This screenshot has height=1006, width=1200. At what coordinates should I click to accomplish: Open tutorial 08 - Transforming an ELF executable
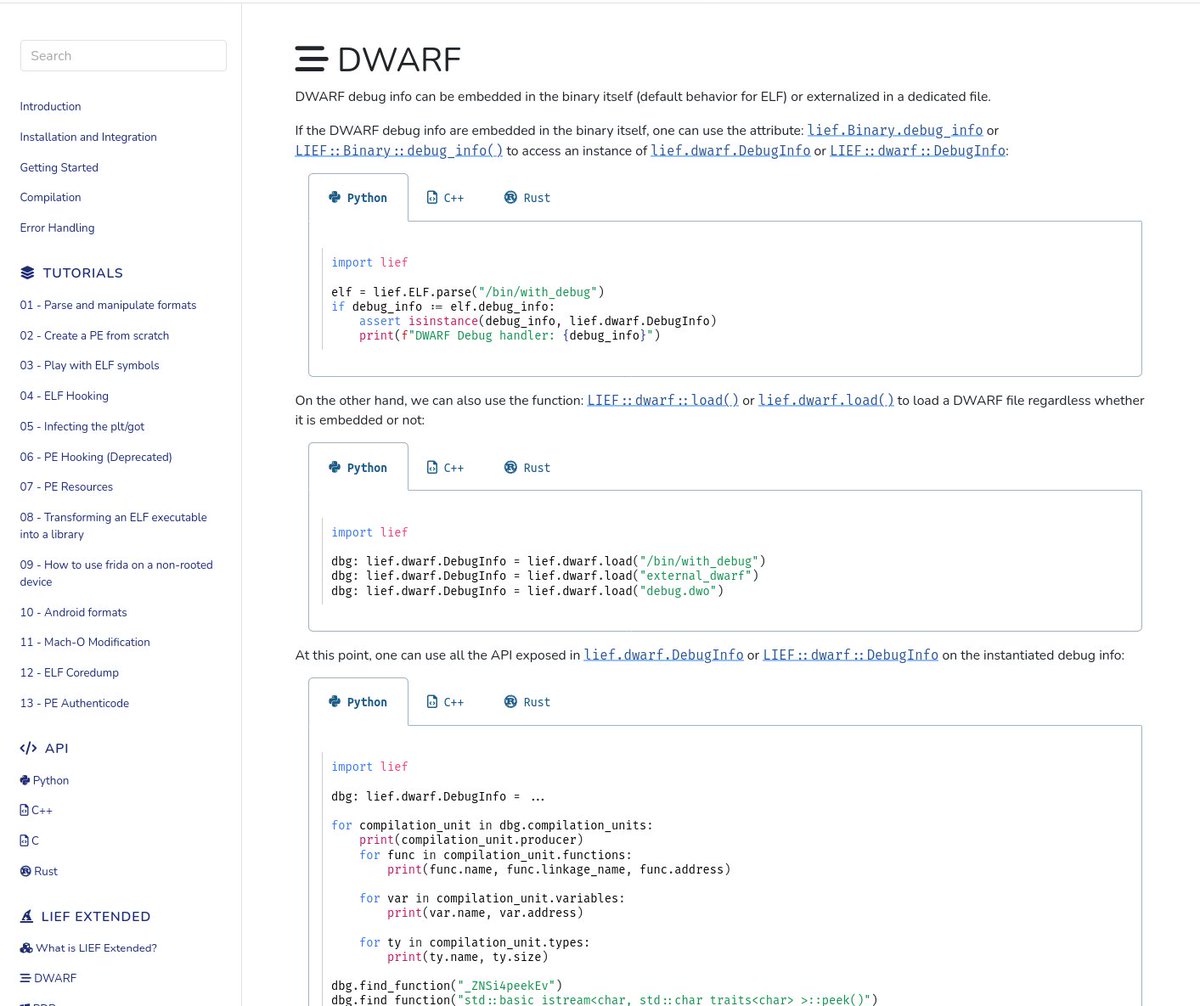[113, 526]
